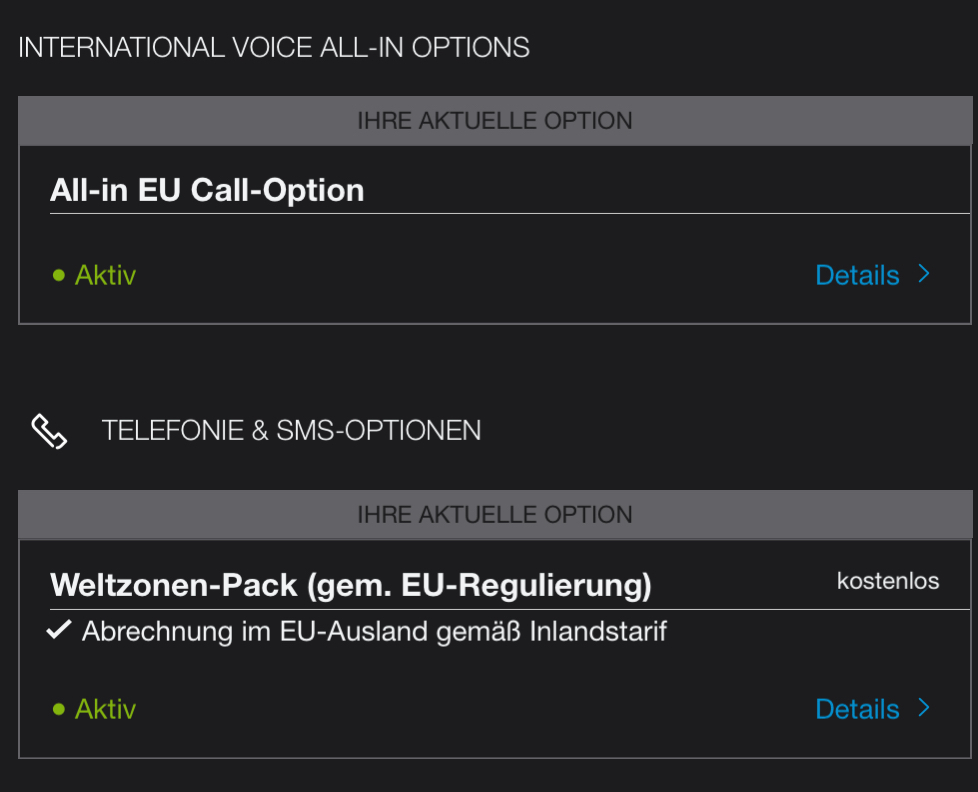Click the All-in EU Call-Option card body
The width and height of the screenshot is (978, 792).
495,234
